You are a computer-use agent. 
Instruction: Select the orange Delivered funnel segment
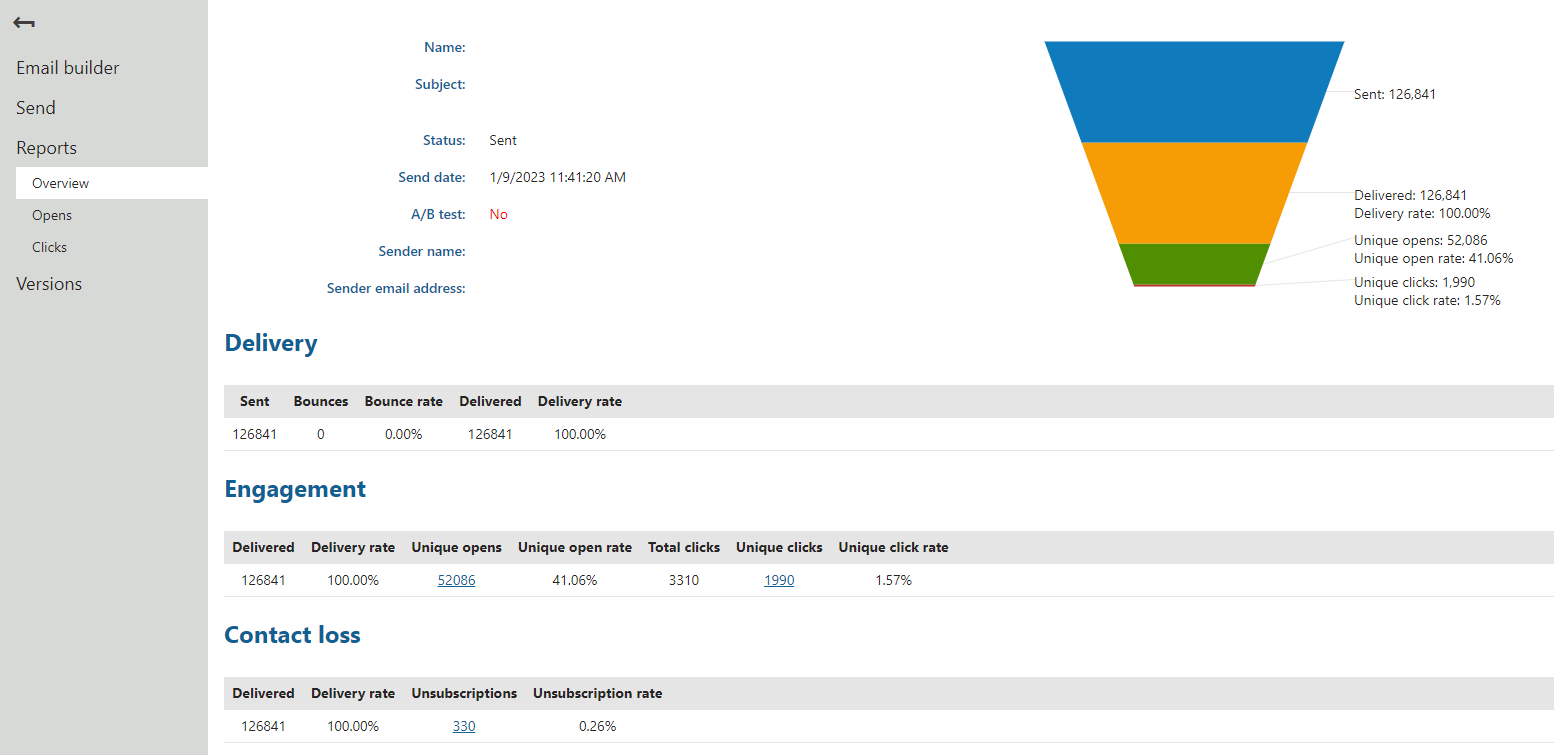(x=1194, y=193)
